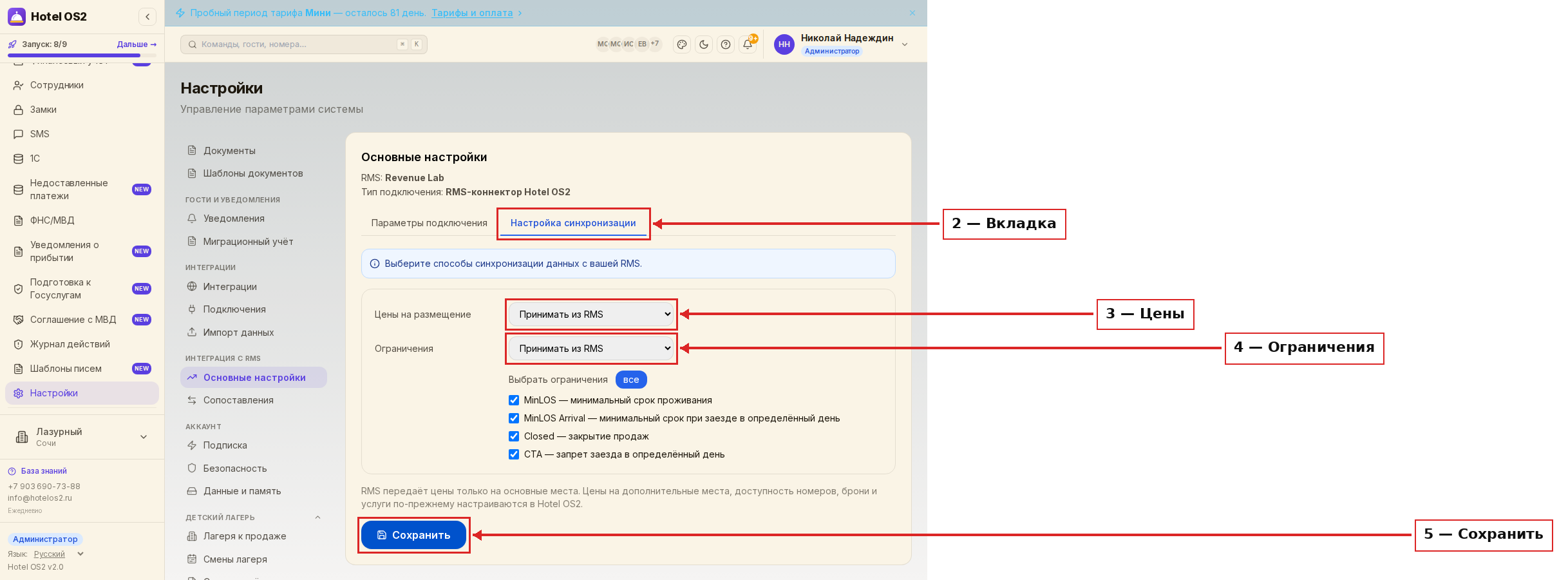The width and height of the screenshot is (1568, 580).
Task: Open ФНС/МВД in the sidebar
Action: (82, 220)
